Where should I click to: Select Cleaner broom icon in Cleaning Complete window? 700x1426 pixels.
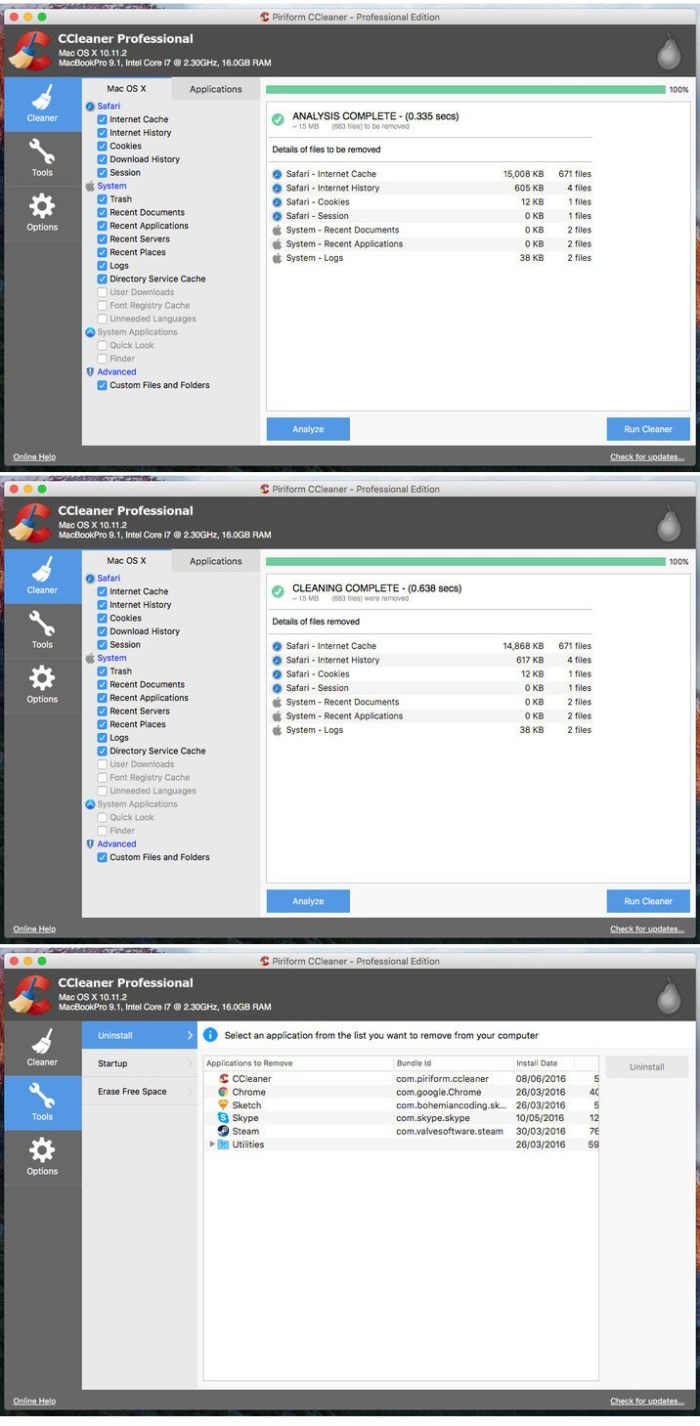[x=42, y=570]
